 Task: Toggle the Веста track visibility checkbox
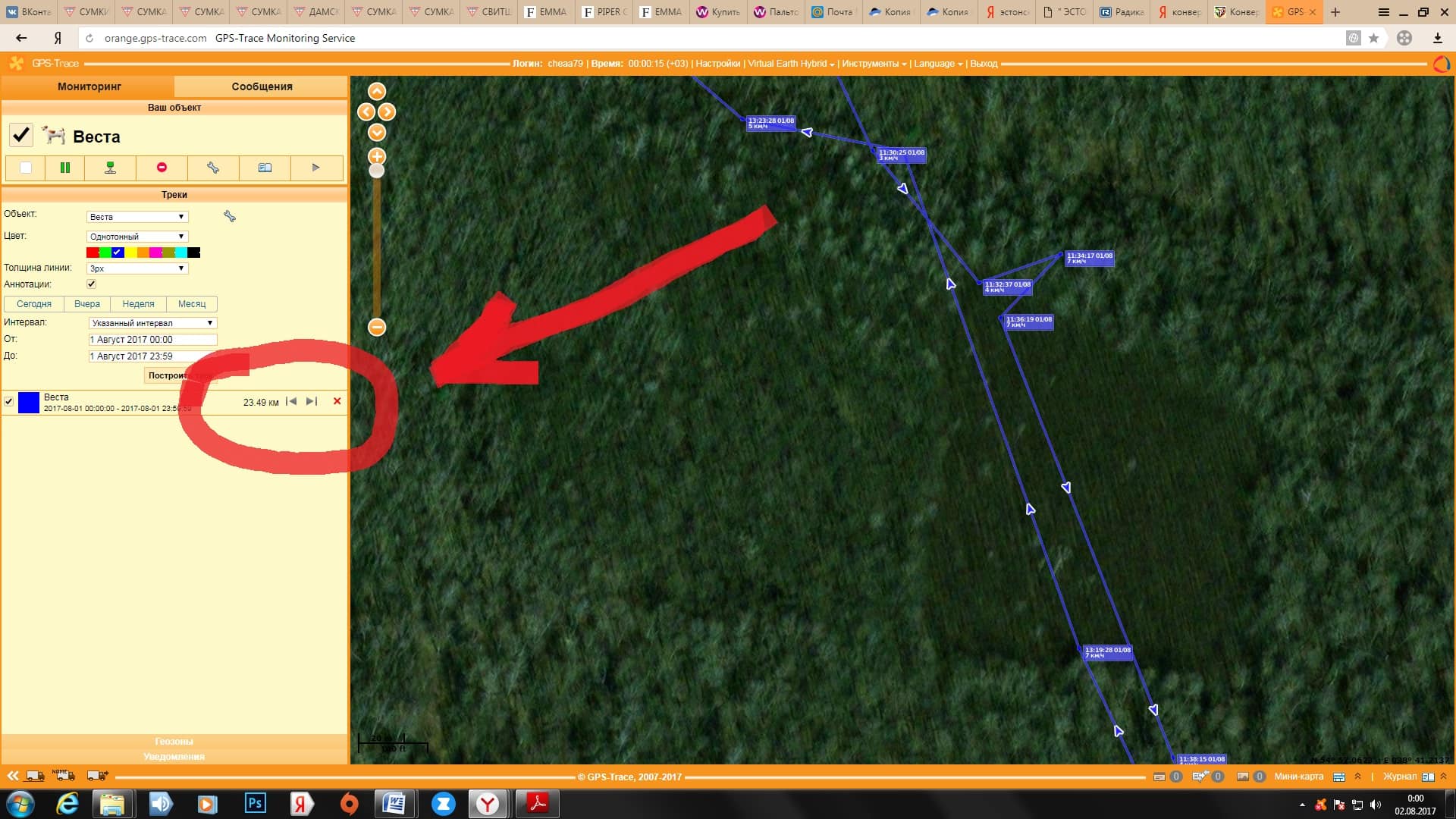pos(9,402)
